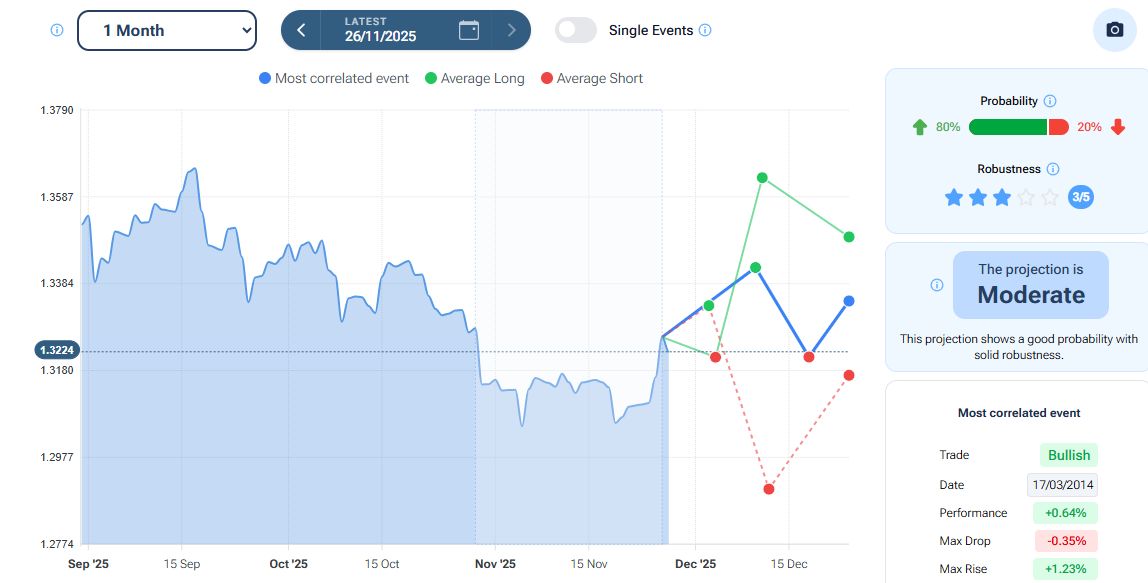Toggle Average Short legend series
Screen dimensions: 1148x583
pyautogui.click(x=591, y=78)
